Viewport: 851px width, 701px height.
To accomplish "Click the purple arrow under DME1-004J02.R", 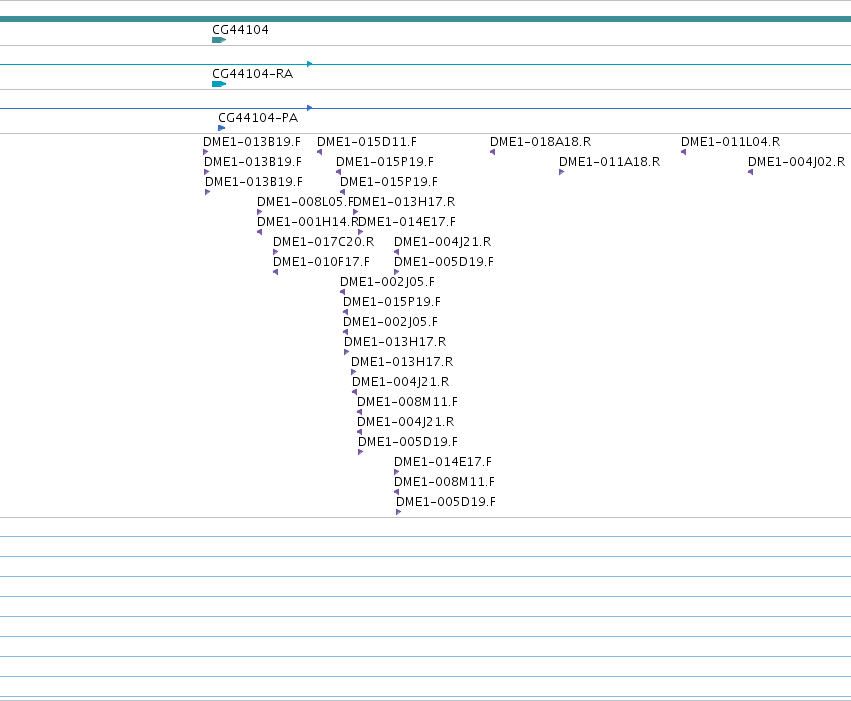I will [x=751, y=172].
